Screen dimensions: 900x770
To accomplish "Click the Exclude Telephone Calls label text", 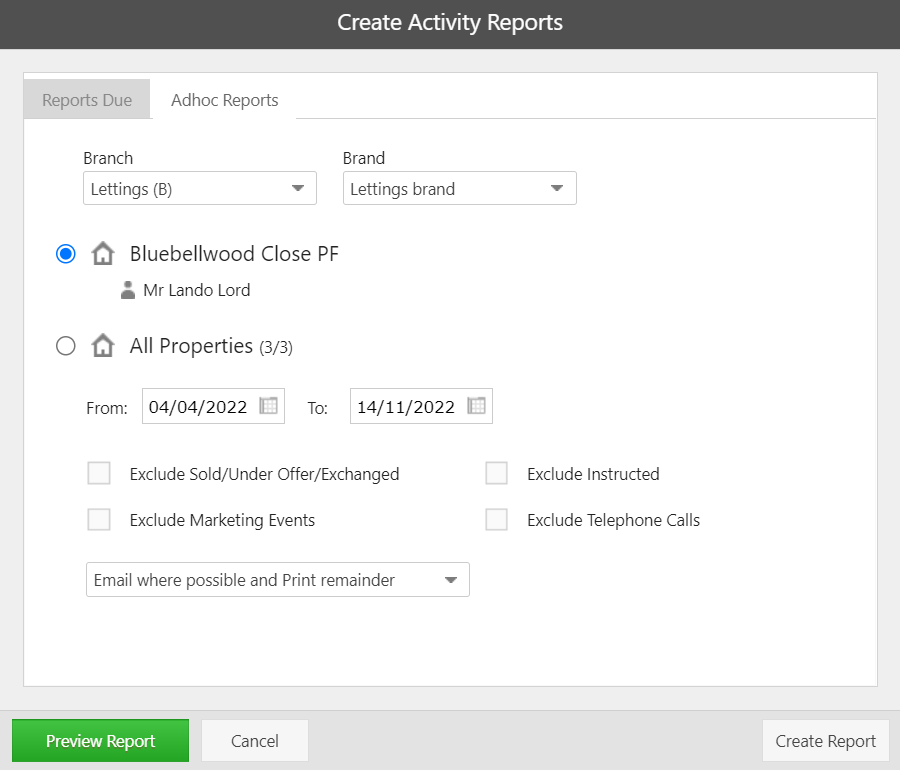I will (x=614, y=520).
